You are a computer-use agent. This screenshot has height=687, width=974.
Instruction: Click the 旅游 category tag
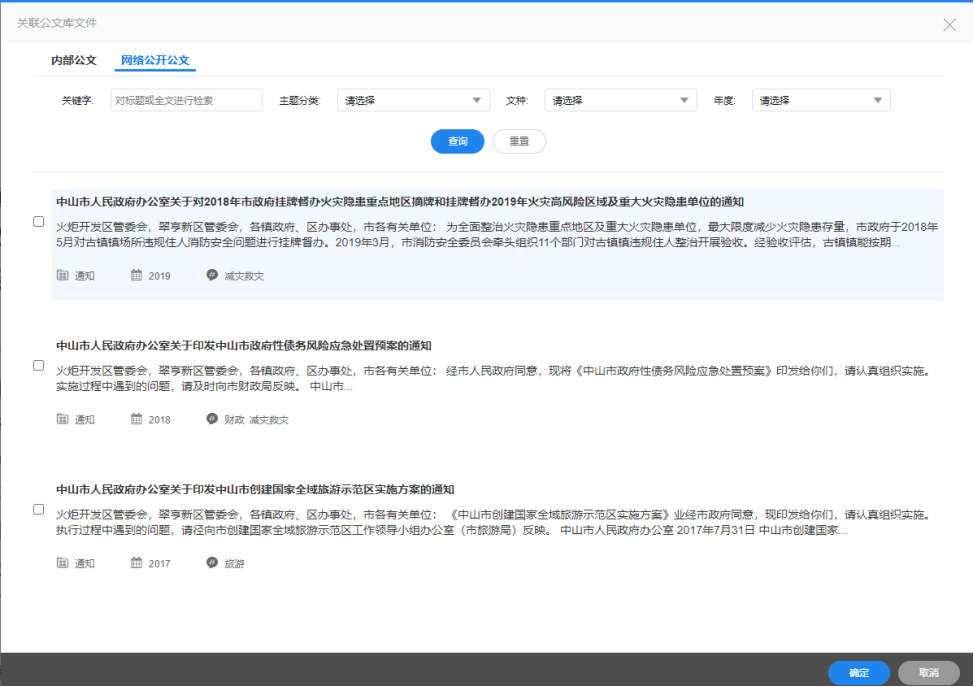(234, 563)
